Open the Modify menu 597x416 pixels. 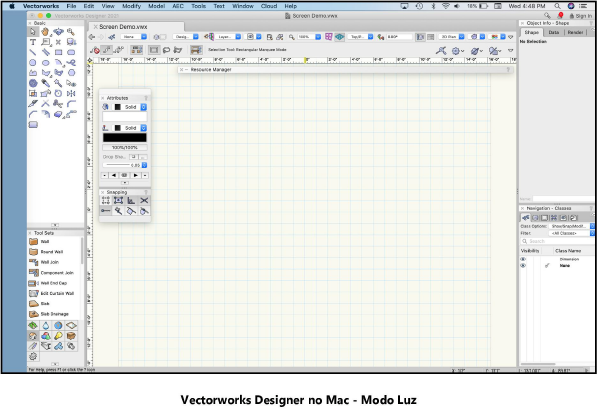131,6
